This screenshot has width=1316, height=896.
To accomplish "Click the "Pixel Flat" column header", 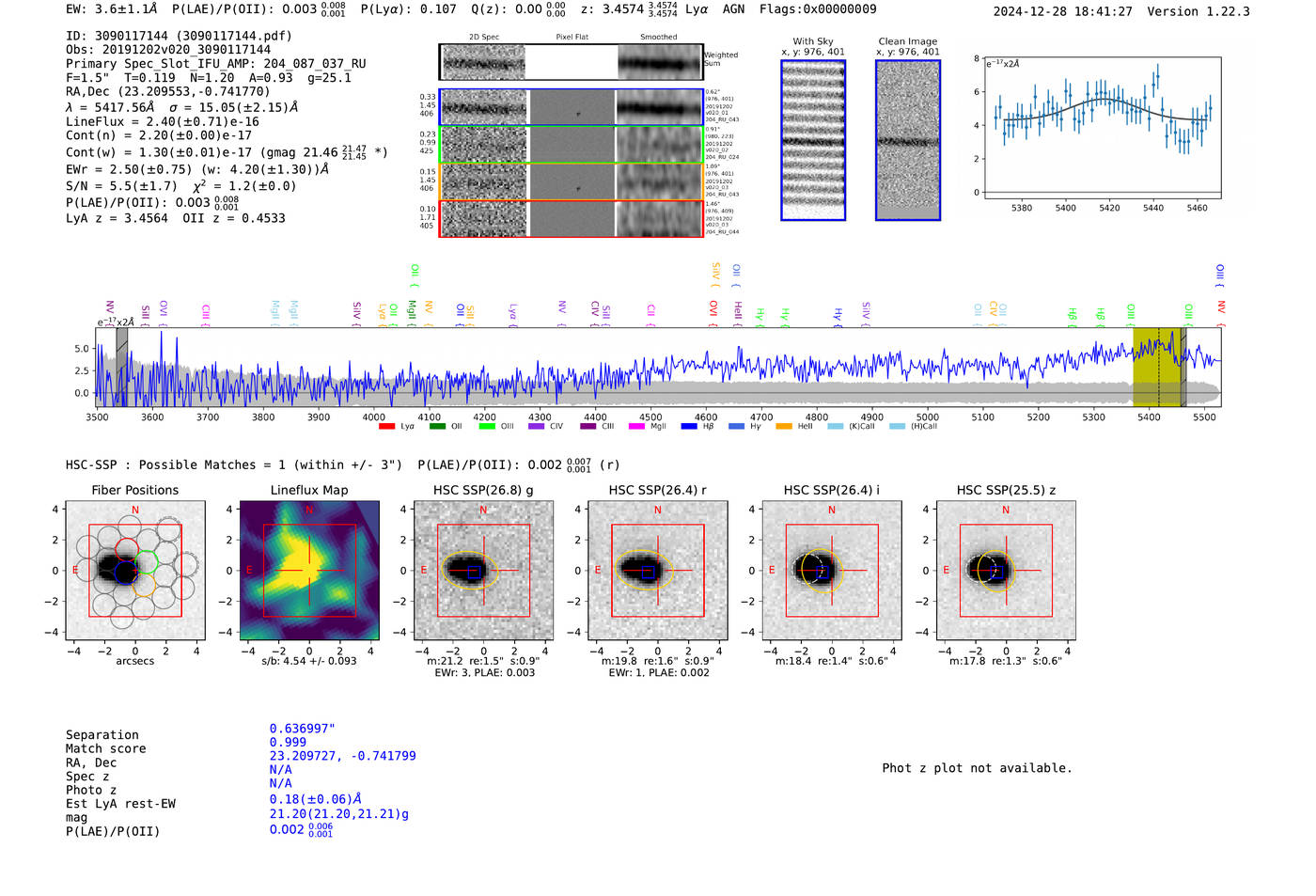I will pos(572,38).
